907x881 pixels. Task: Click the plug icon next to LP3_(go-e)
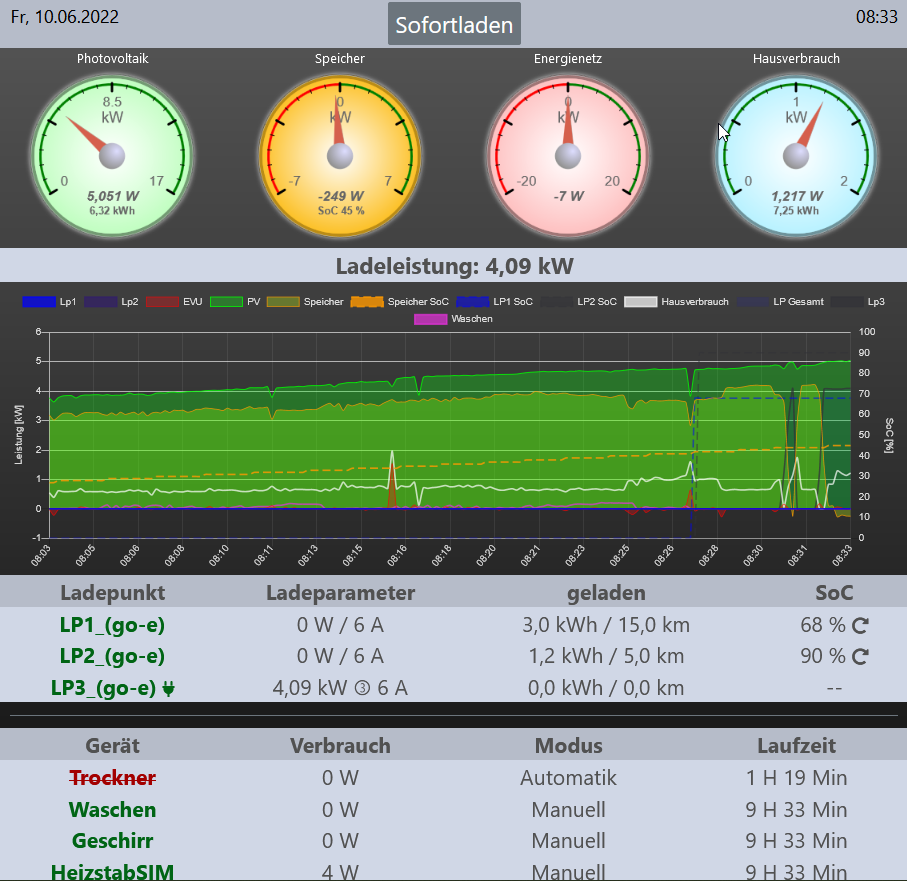pyautogui.click(x=168, y=688)
